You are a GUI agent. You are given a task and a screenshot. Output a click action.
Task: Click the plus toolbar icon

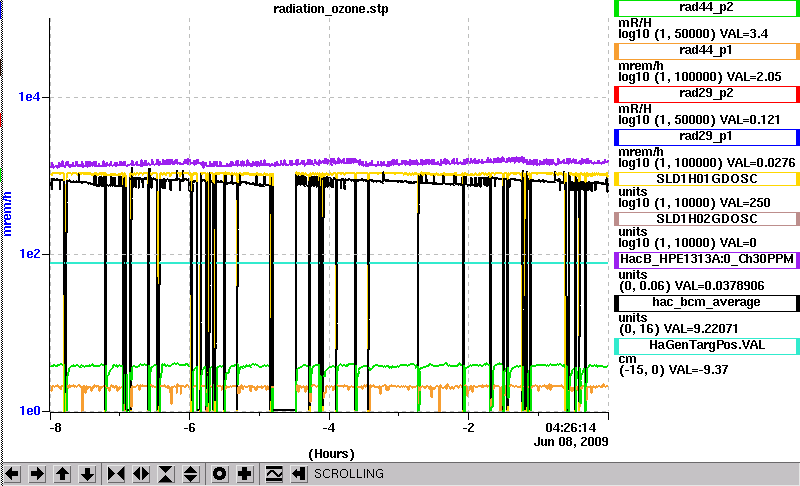click(245, 474)
